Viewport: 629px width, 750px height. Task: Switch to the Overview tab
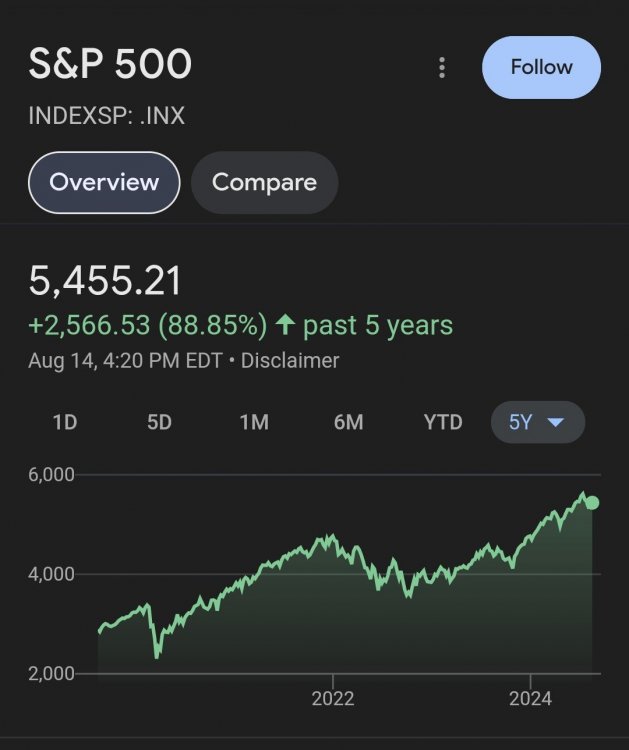(104, 182)
